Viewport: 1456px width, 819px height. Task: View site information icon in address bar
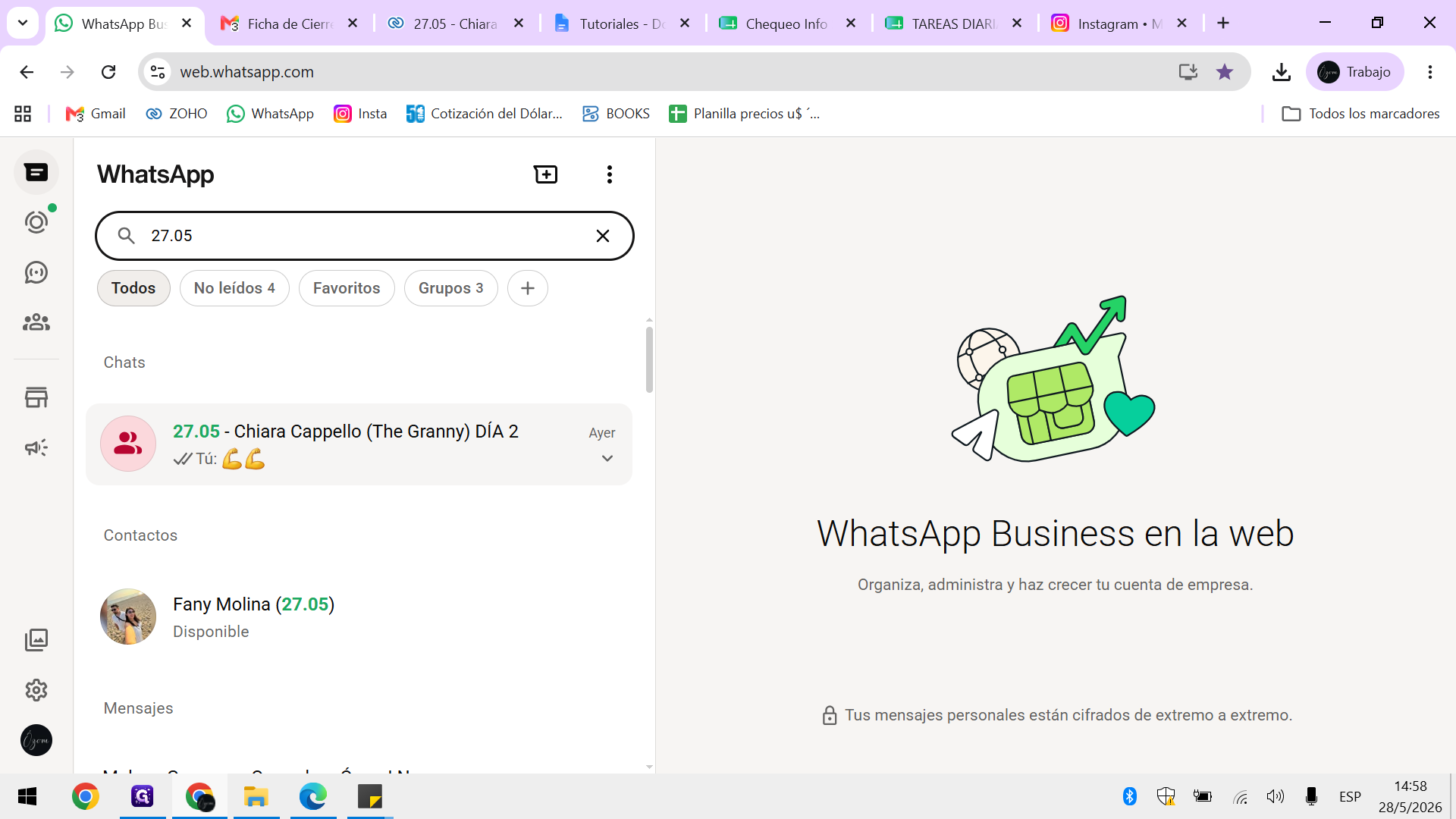pyautogui.click(x=158, y=72)
